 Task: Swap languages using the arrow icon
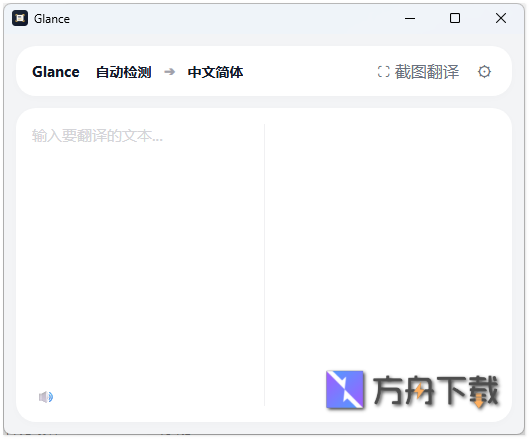click(169, 72)
